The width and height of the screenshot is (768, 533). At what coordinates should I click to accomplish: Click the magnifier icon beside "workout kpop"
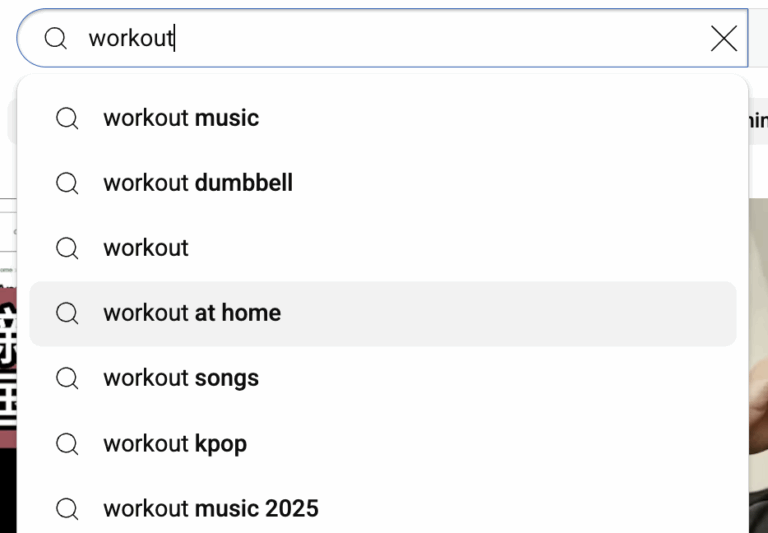click(x=67, y=443)
